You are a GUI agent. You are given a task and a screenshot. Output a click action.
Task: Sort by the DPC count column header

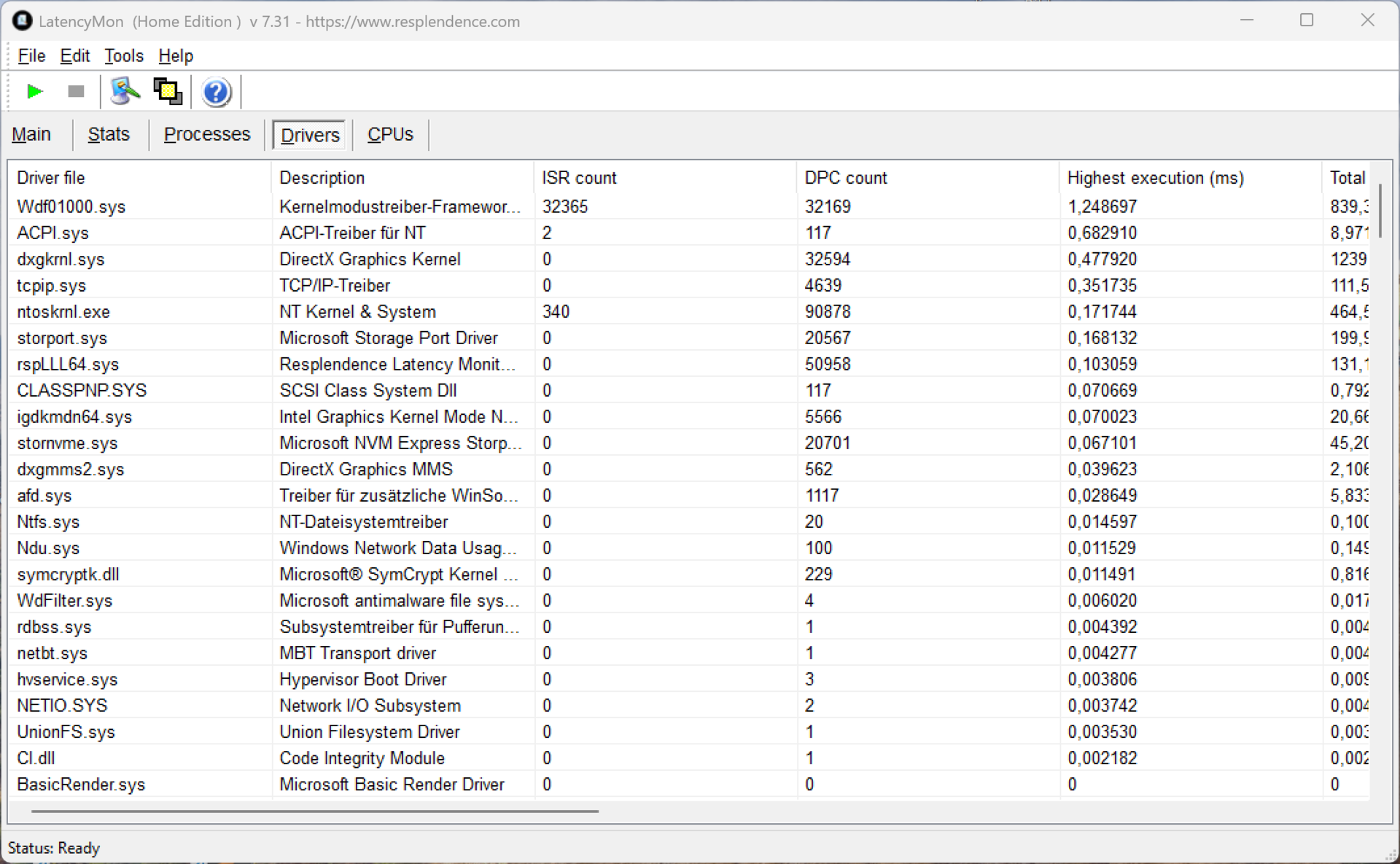845,178
